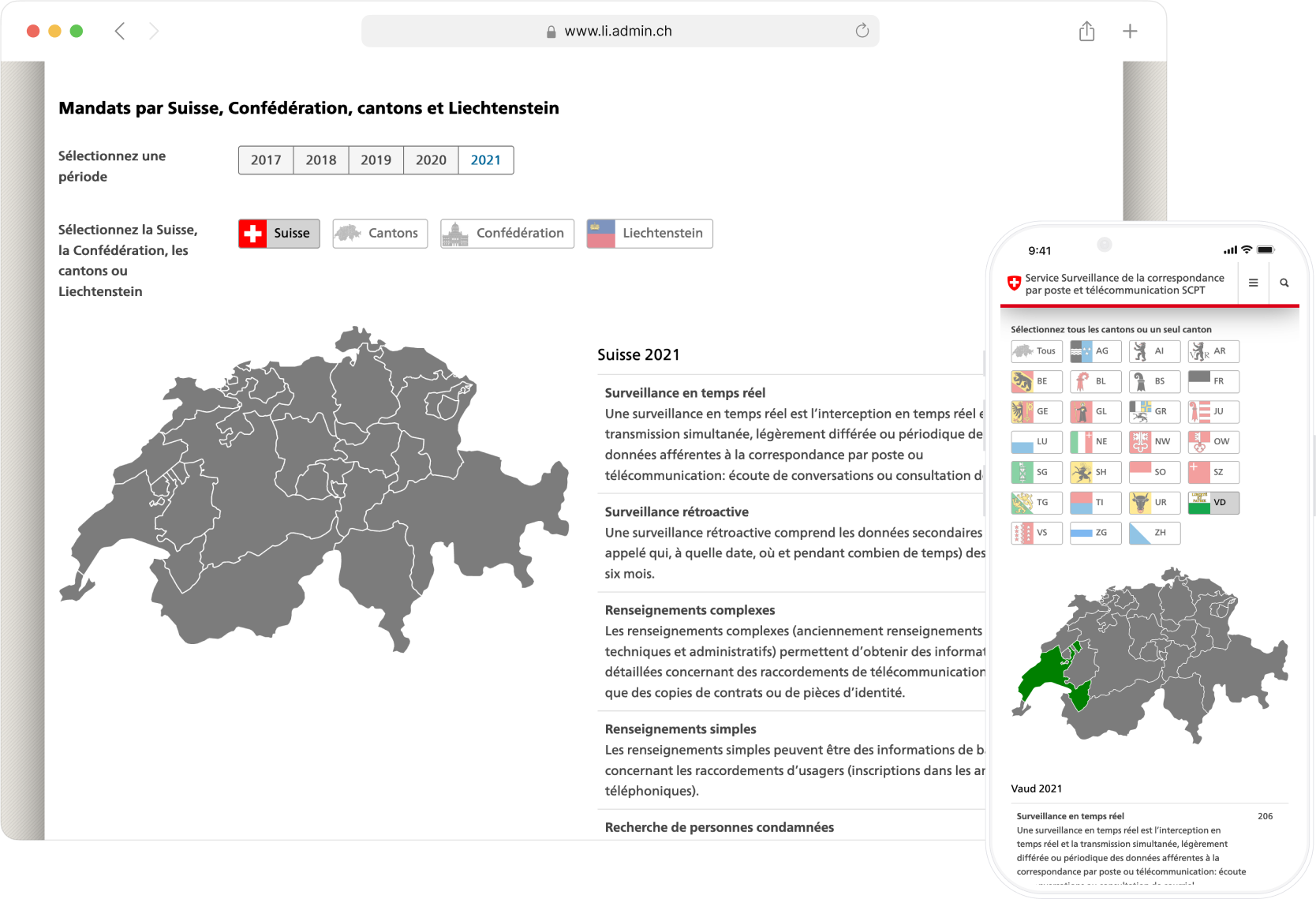The image size is (1316, 899).
Task: Select canton FR on phone
Action: pos(1213,381)
